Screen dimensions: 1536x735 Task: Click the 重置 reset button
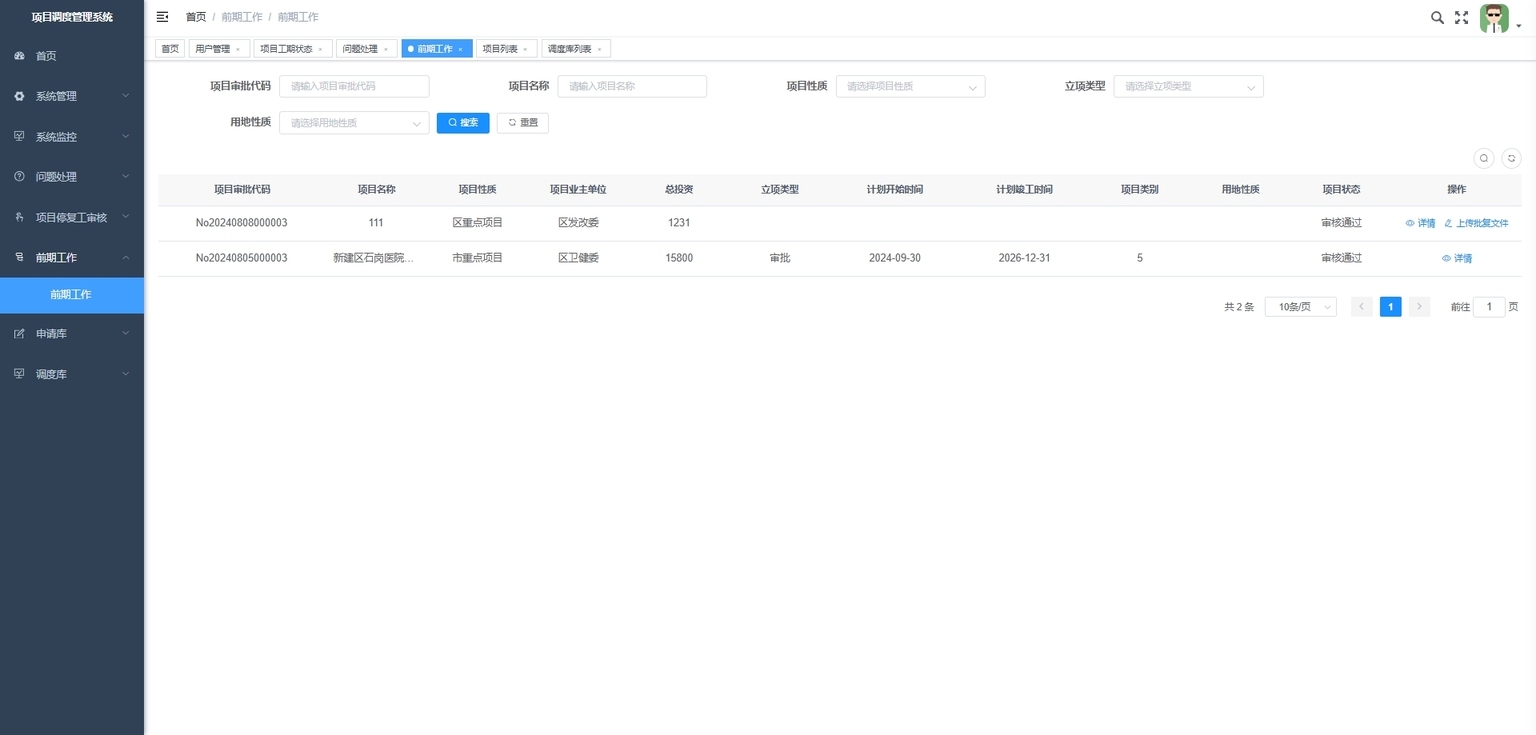(523, 123)
